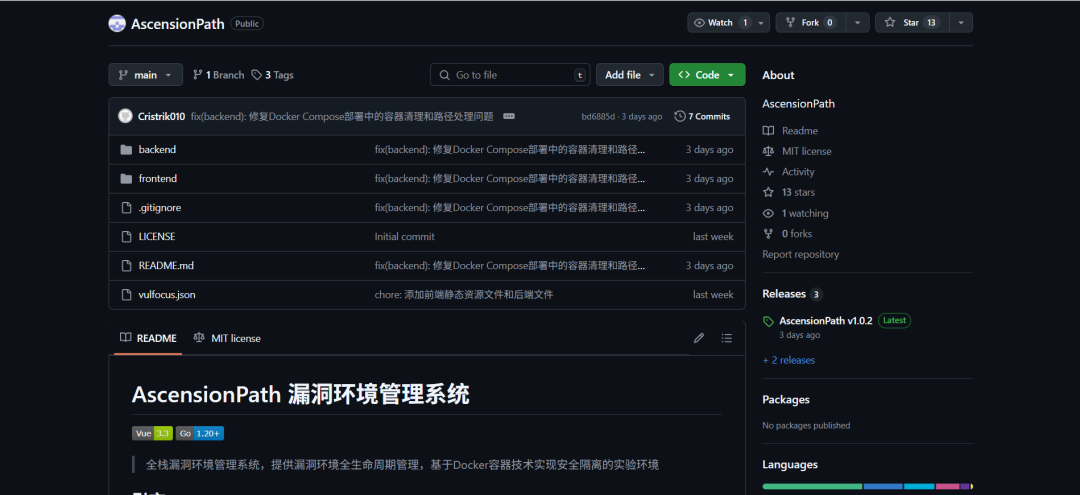Click the vulfocus.json file icon

click(x=126, y=294)
